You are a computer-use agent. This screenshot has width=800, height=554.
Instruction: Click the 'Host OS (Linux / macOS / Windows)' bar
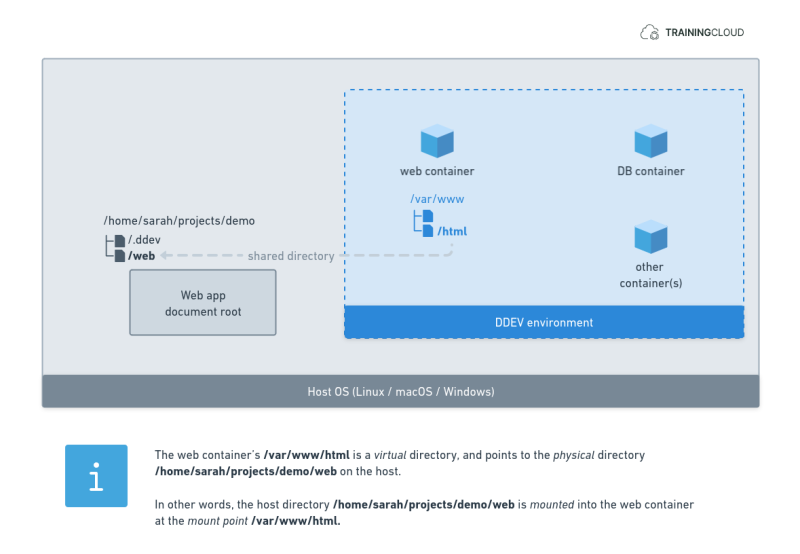[401, 392]
